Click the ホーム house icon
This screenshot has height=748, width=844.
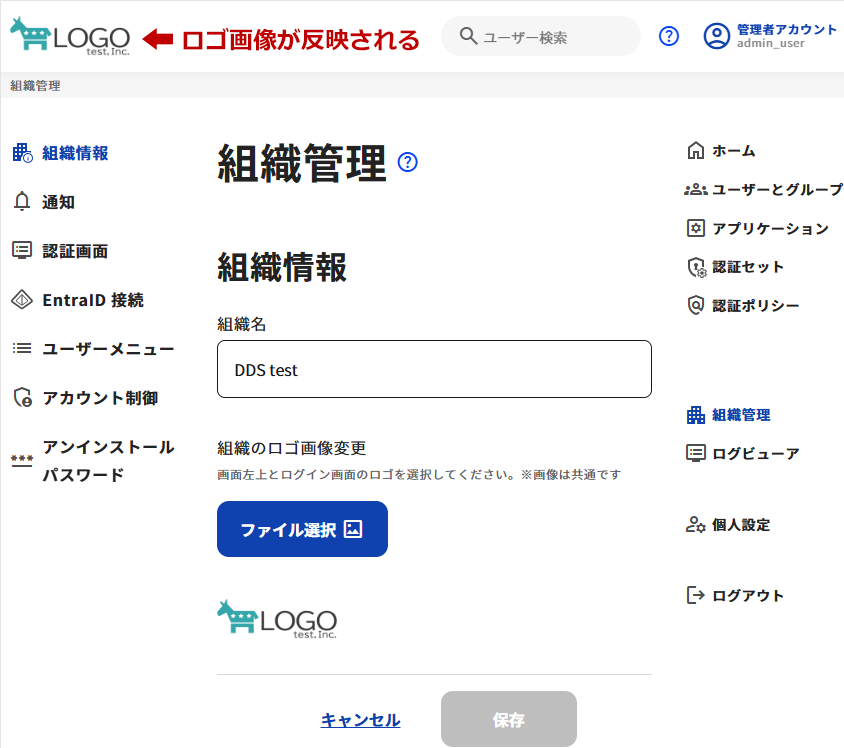(696, 151)
